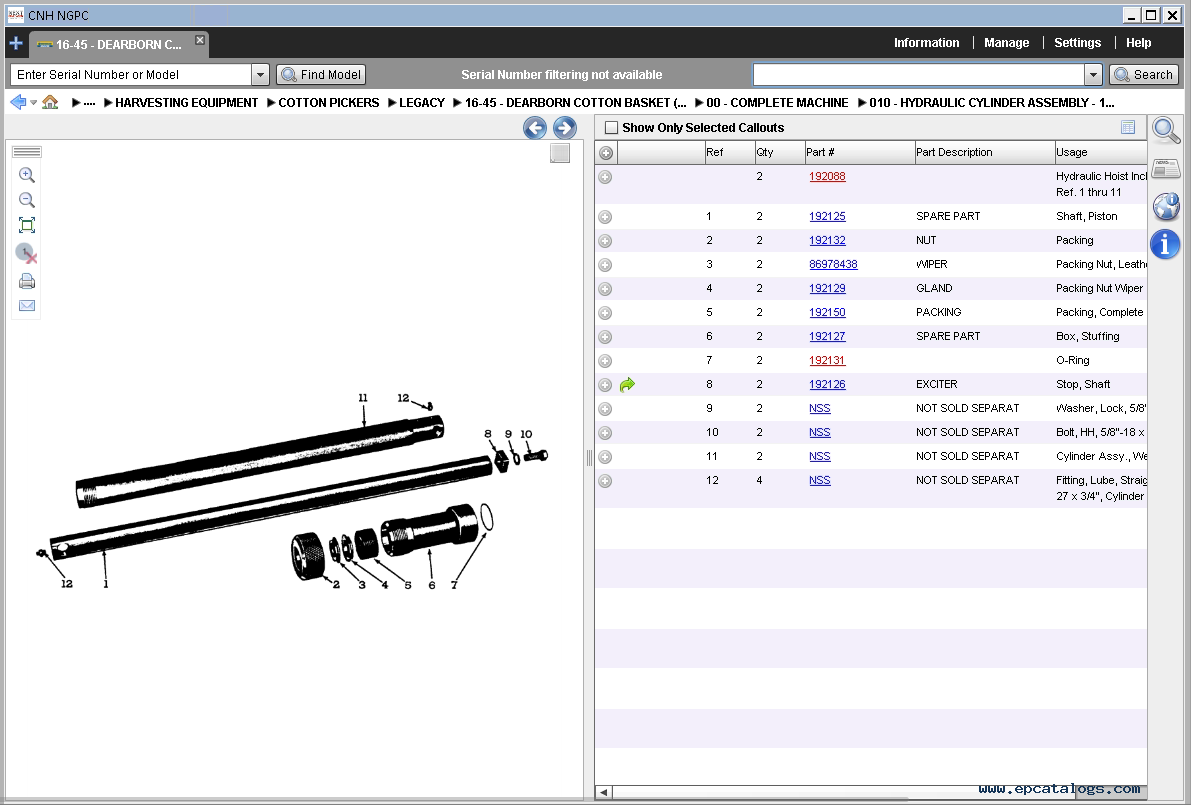Open the serial number or model dropdown
1191x805 pixels.
pyautogui.click(x=260, y=75)
